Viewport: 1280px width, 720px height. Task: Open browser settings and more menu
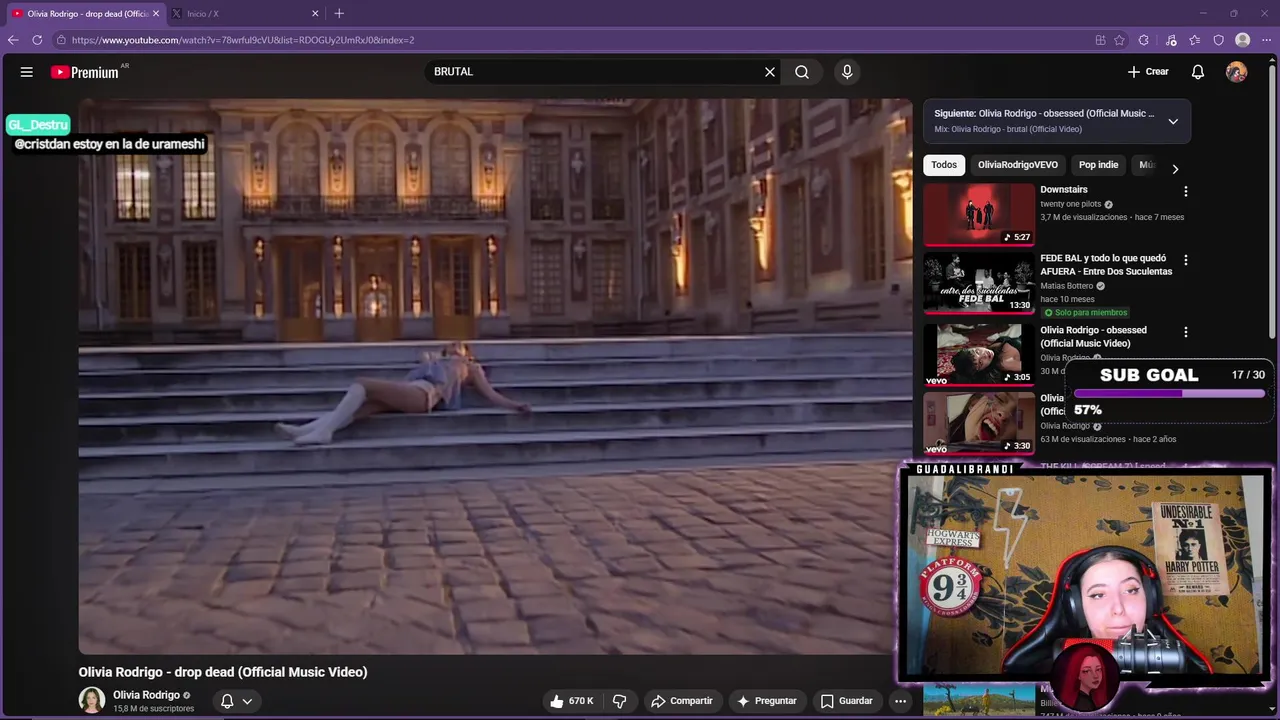[1266, 40]
